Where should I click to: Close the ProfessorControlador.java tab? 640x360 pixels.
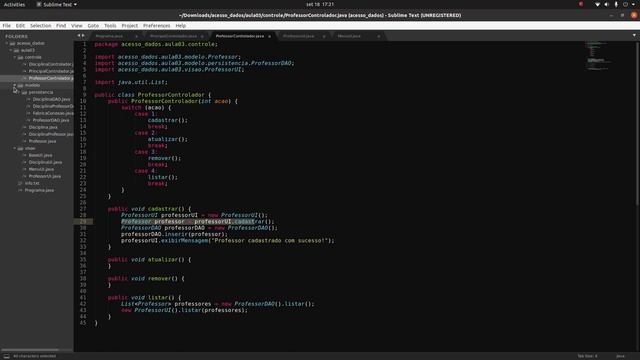(x=269, y=36)
